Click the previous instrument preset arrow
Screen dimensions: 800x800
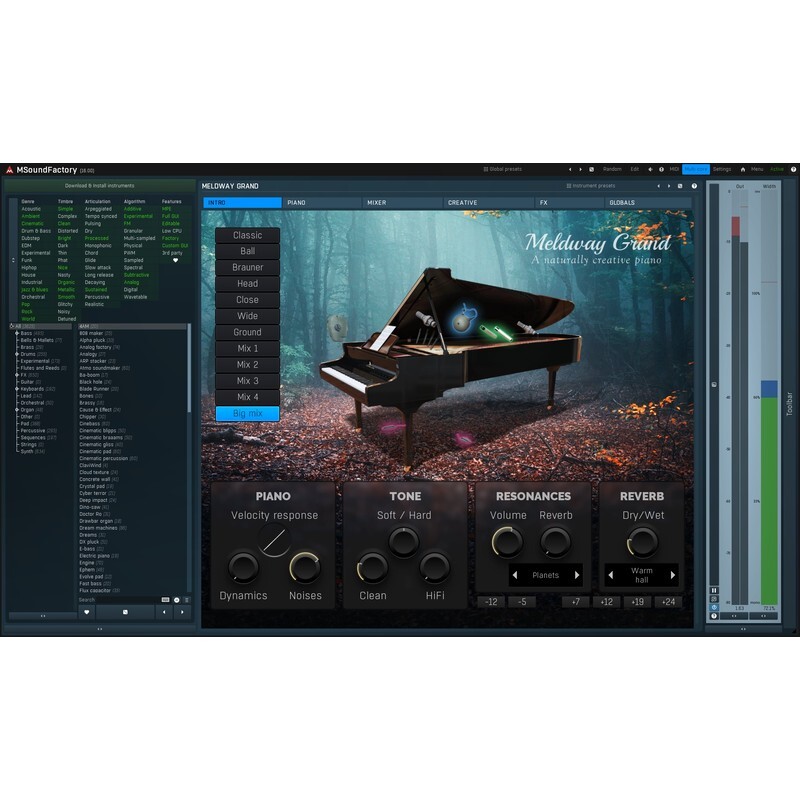(x=658, y=186)
